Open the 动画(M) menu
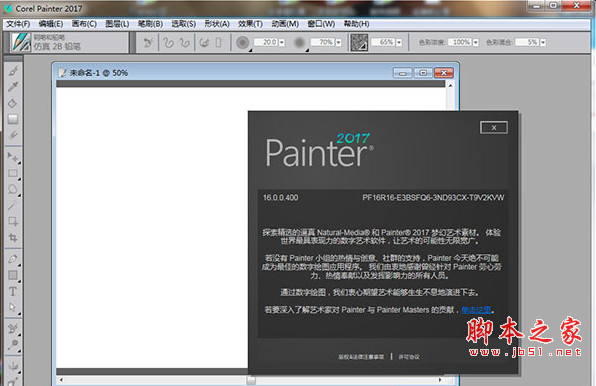The image size is (596, 386). (x=285, y=24)
